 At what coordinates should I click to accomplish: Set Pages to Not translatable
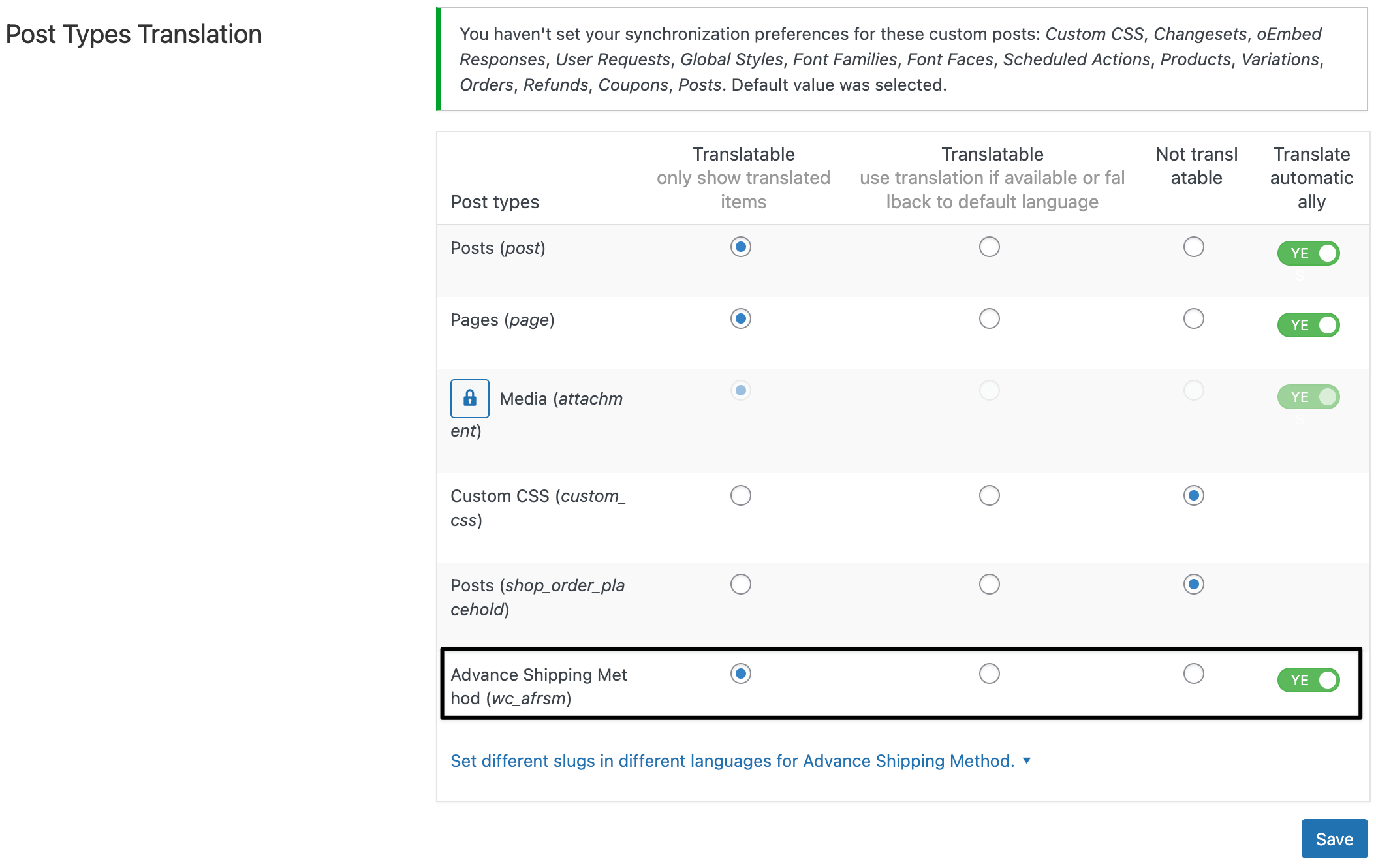pyautogui.click(x=1193, y=318)
